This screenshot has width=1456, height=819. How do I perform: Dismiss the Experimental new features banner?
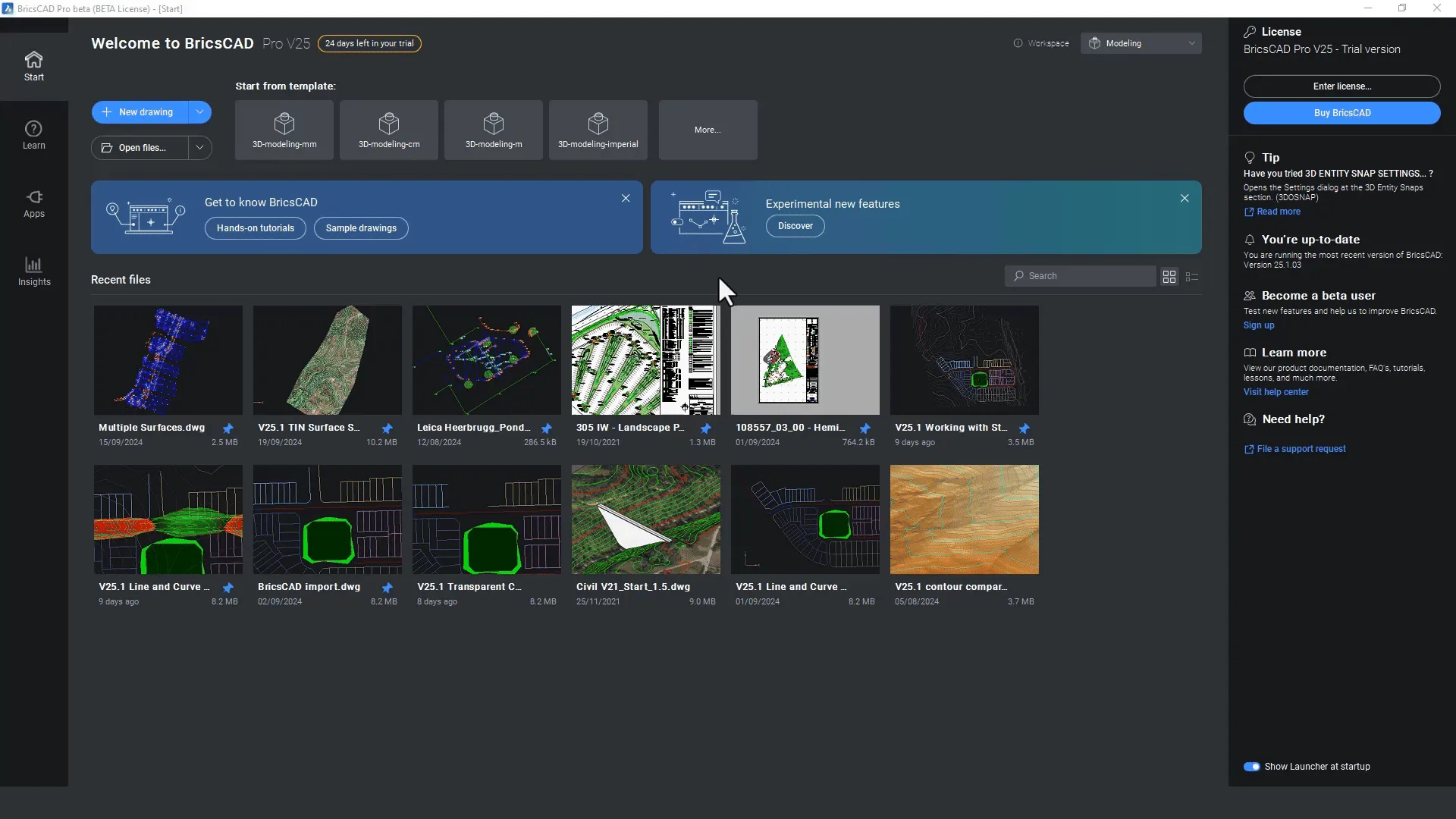coord(1184,198)
